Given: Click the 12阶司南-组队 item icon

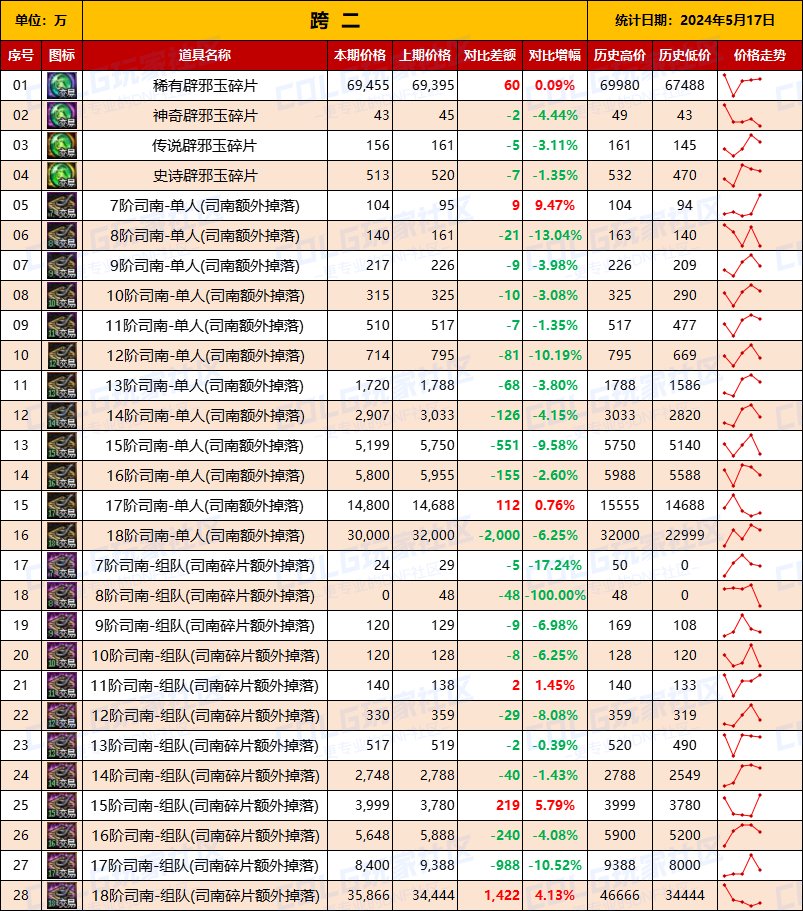Looking at the screenshot, I should click(62, 716).
